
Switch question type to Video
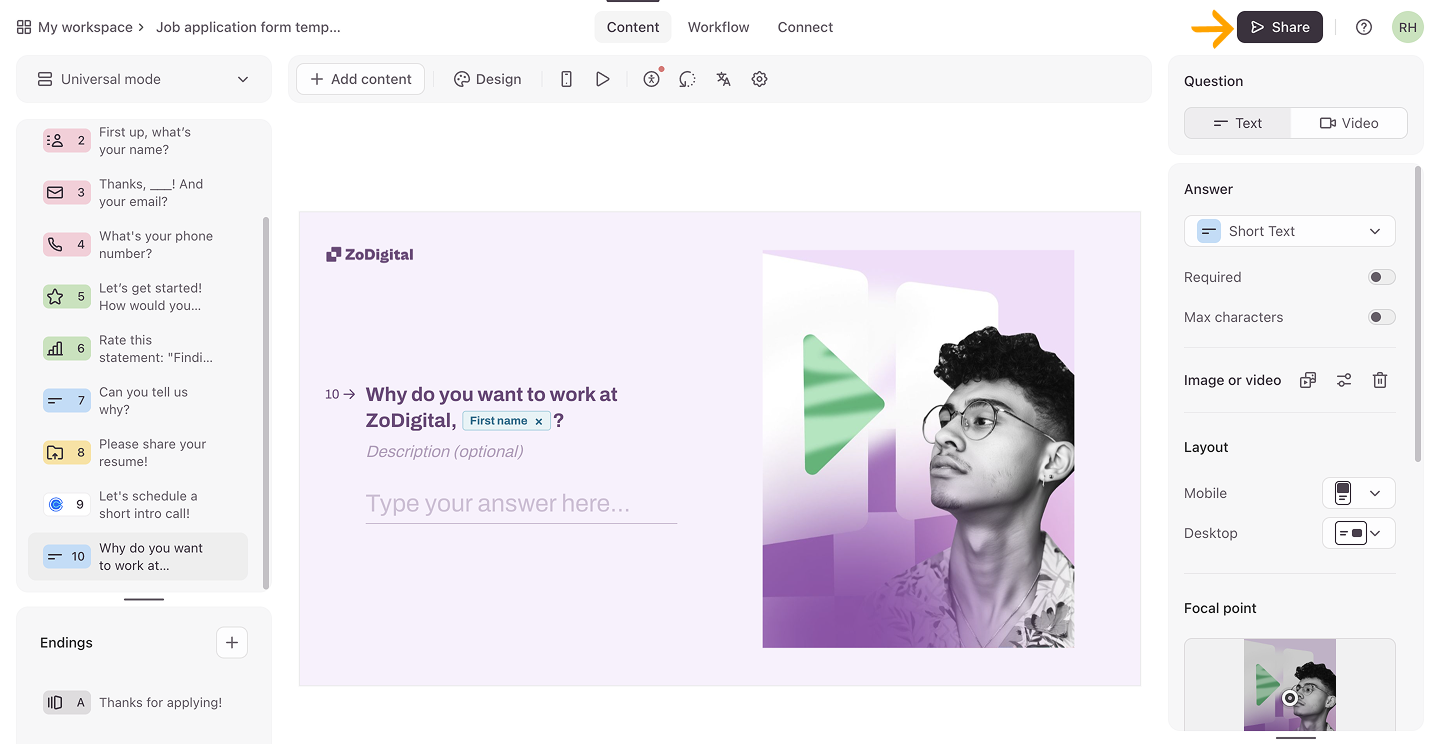[1349, 123]
